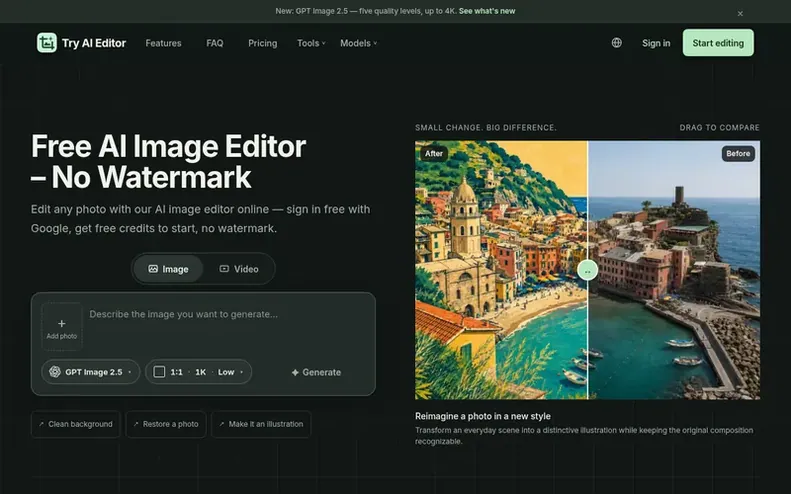Click the SMALL CHANGE. BIG DIFFERENCE. caption
791x494 pixels.
(486, 128)
